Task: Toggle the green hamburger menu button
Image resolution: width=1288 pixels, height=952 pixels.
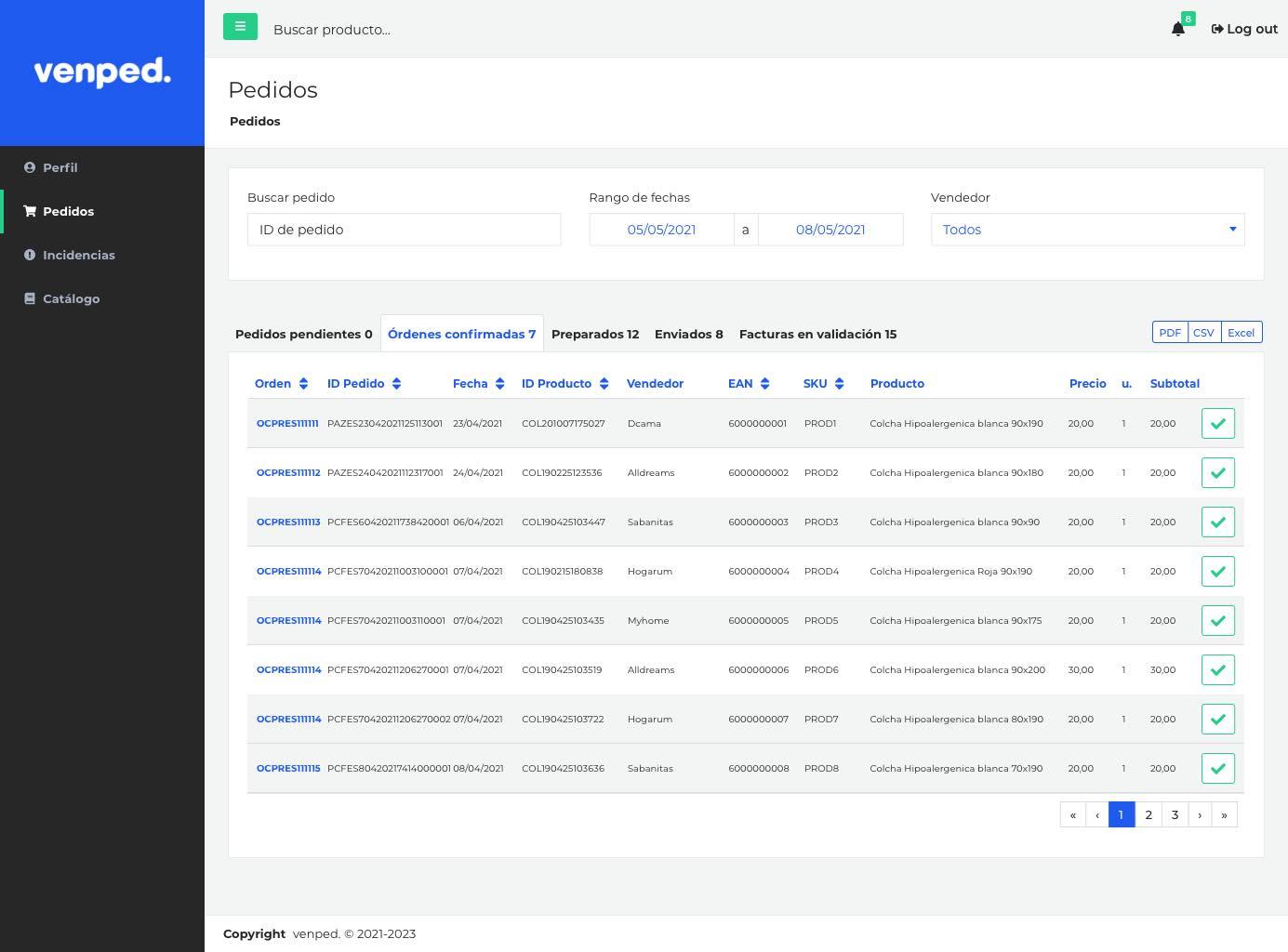Action: [x=240, y=26]
